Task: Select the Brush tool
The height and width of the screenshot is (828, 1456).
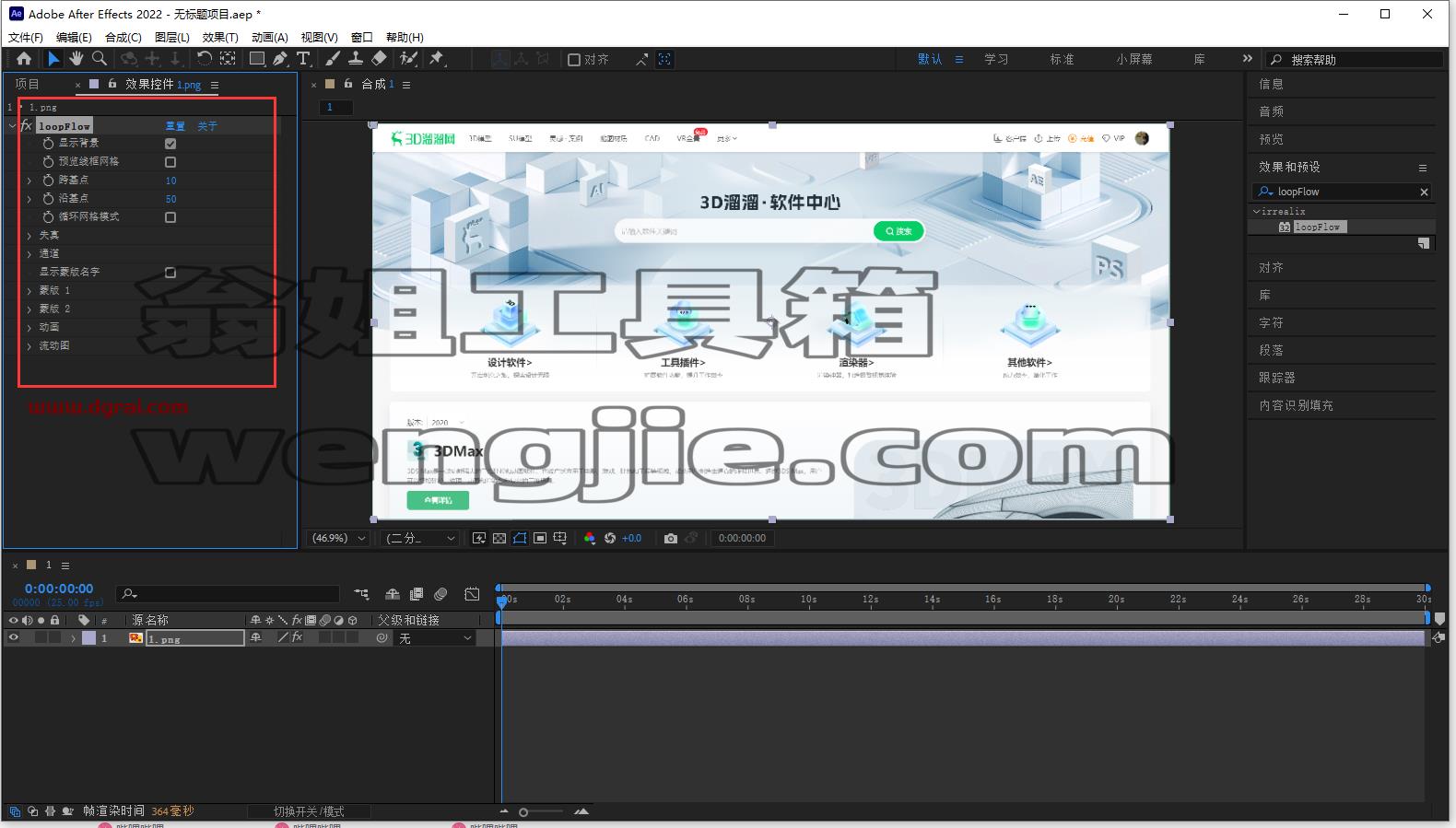Action: point(333,59)
